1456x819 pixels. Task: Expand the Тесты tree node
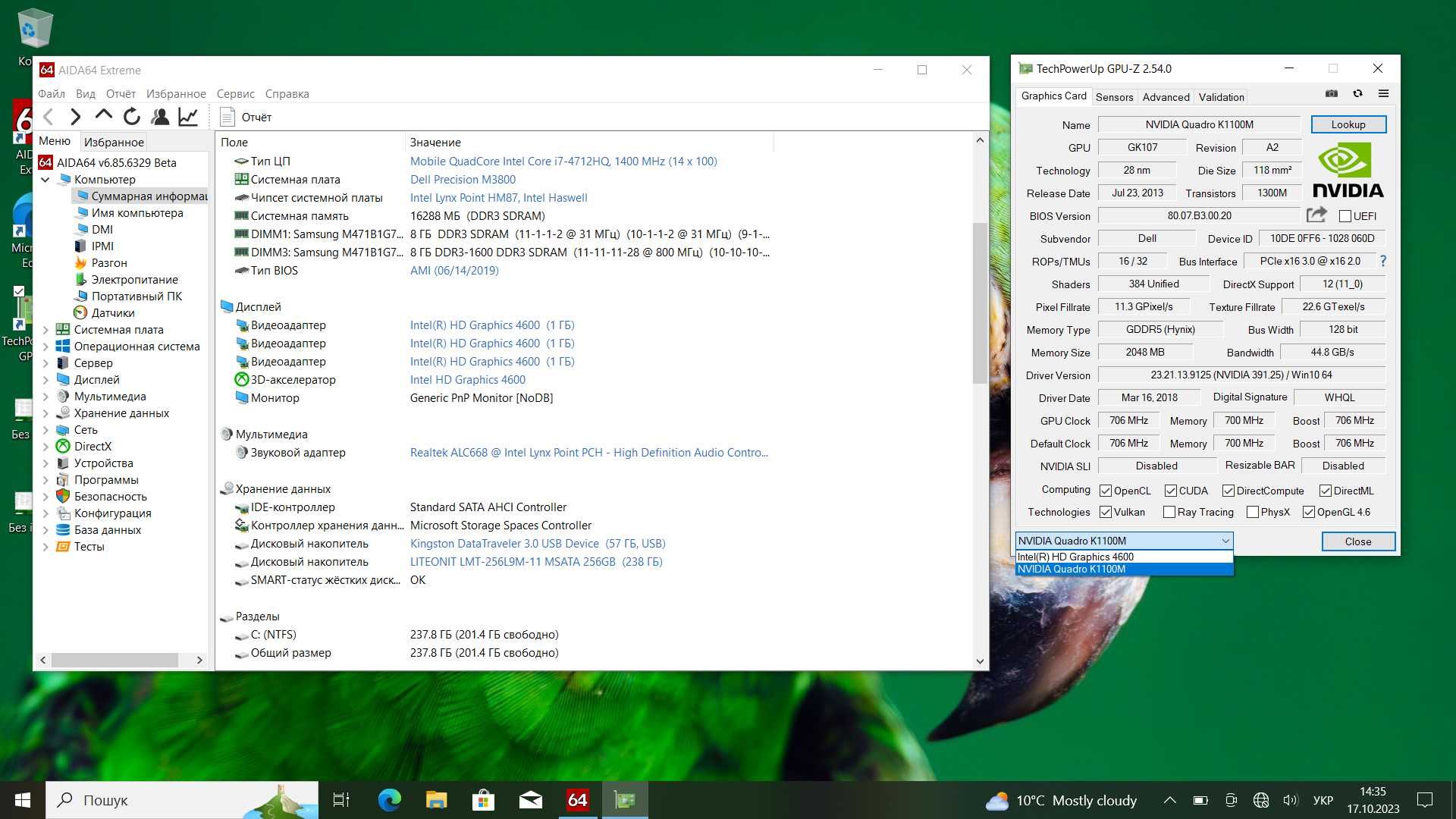[45, 547]
